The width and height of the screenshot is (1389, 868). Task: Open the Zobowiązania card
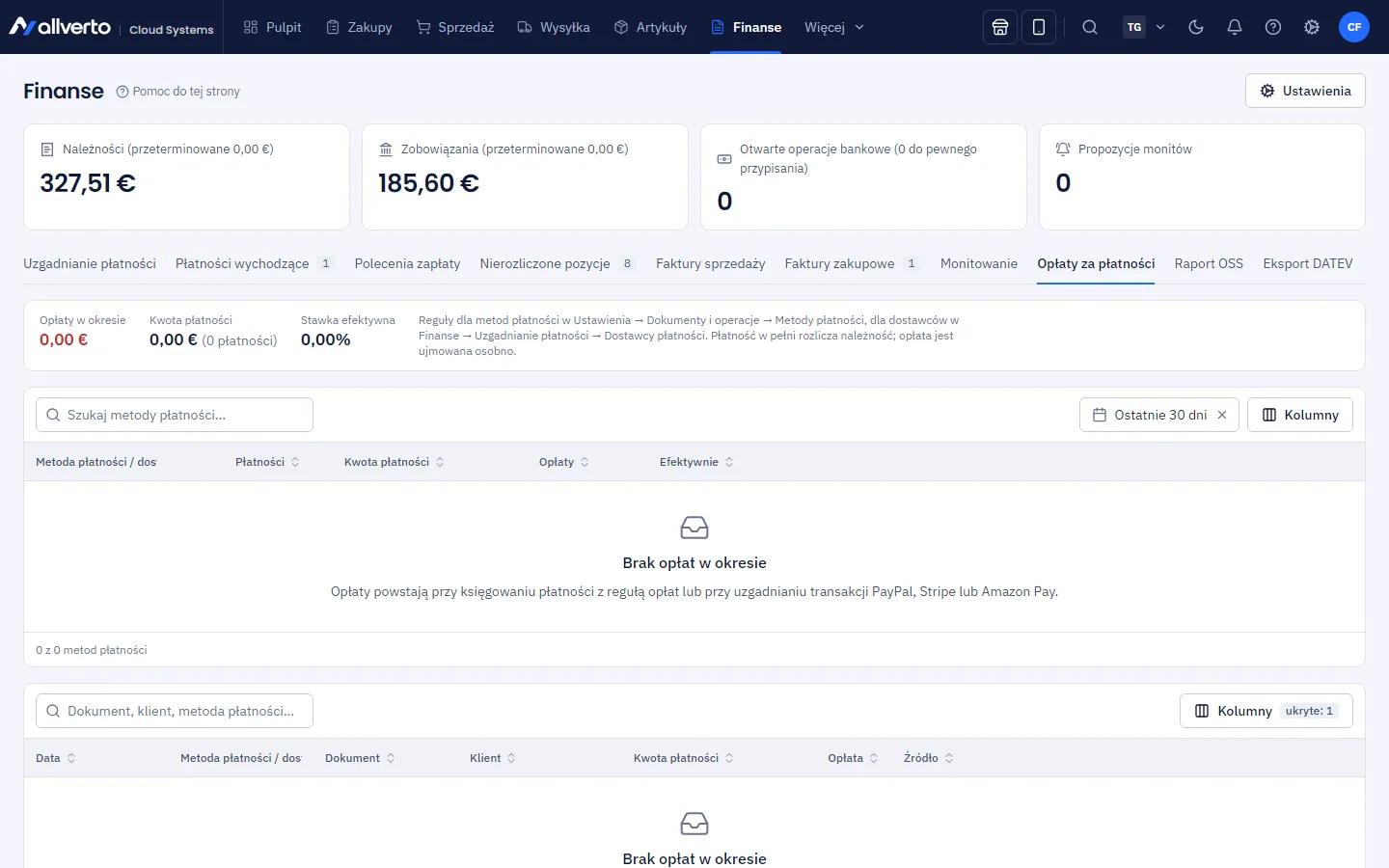(x=525, y=176)
